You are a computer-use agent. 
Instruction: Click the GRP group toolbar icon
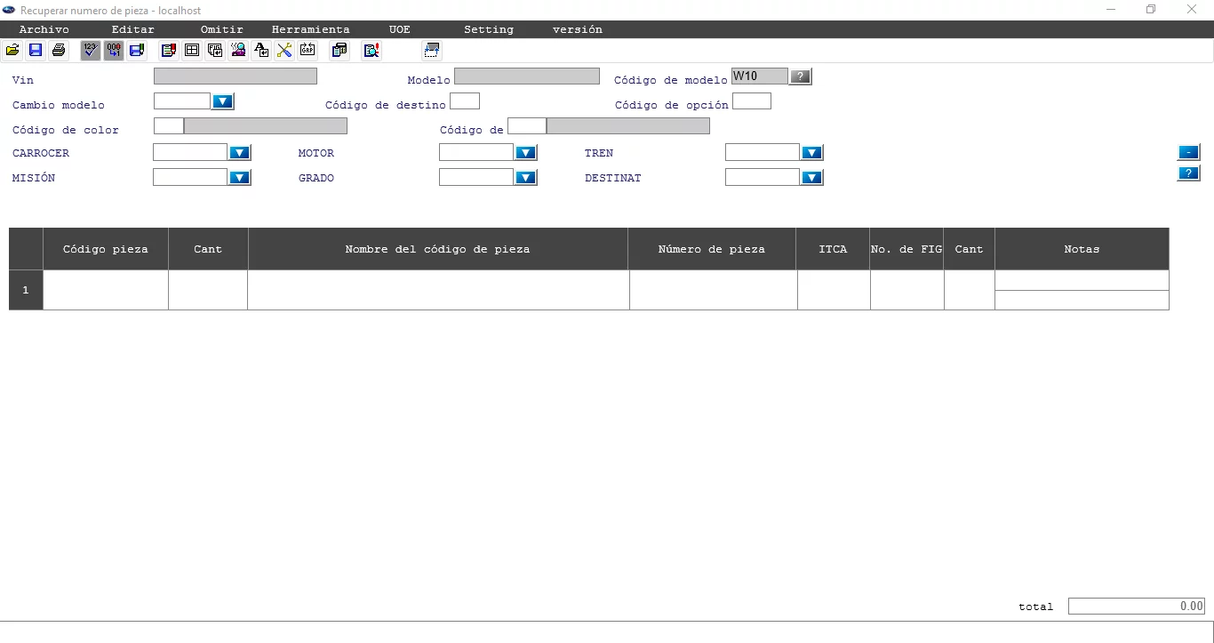(307, 50)
